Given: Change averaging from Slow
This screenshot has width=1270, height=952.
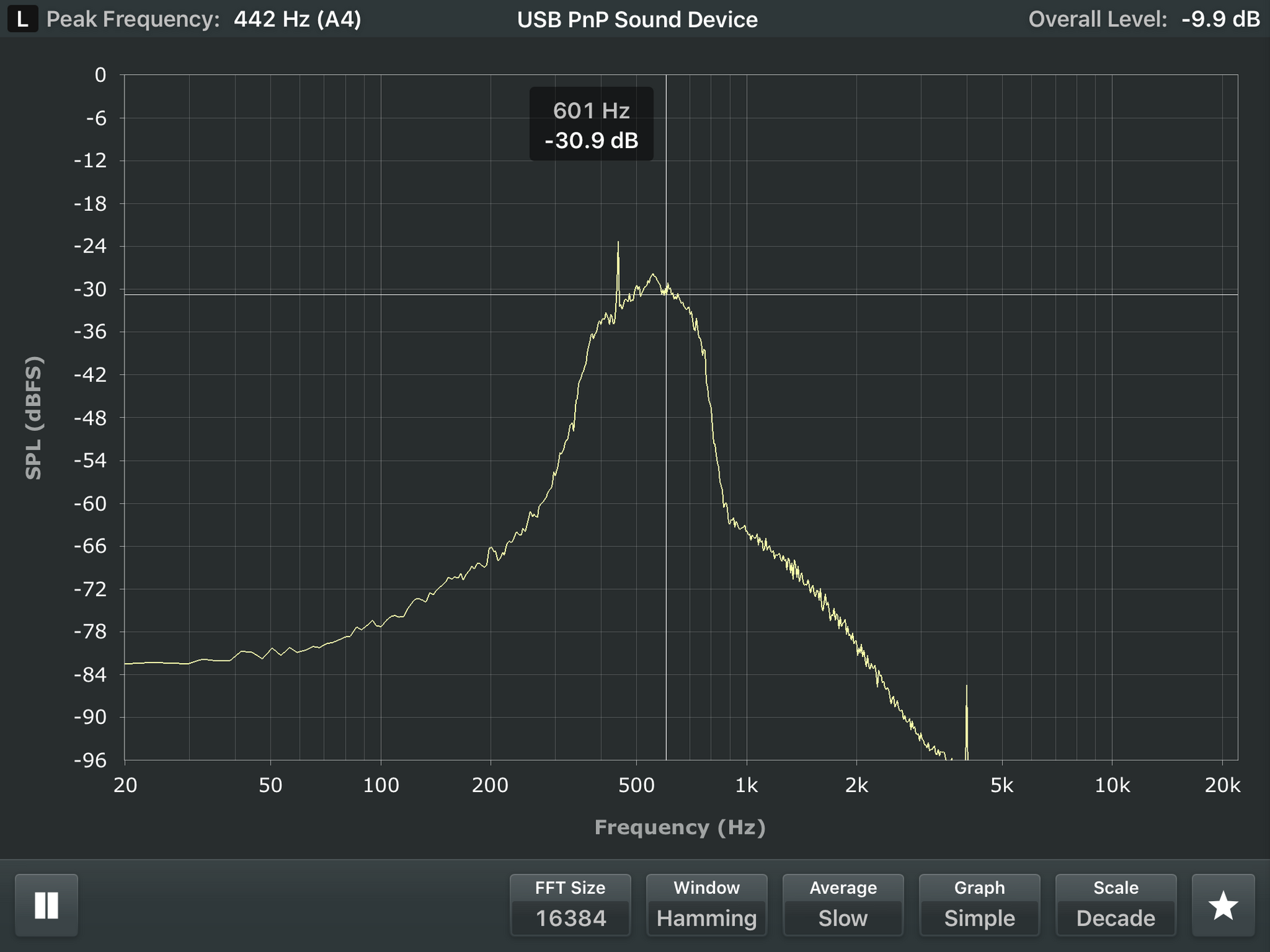Looking at the screenshot, I should tap(843, 918).
